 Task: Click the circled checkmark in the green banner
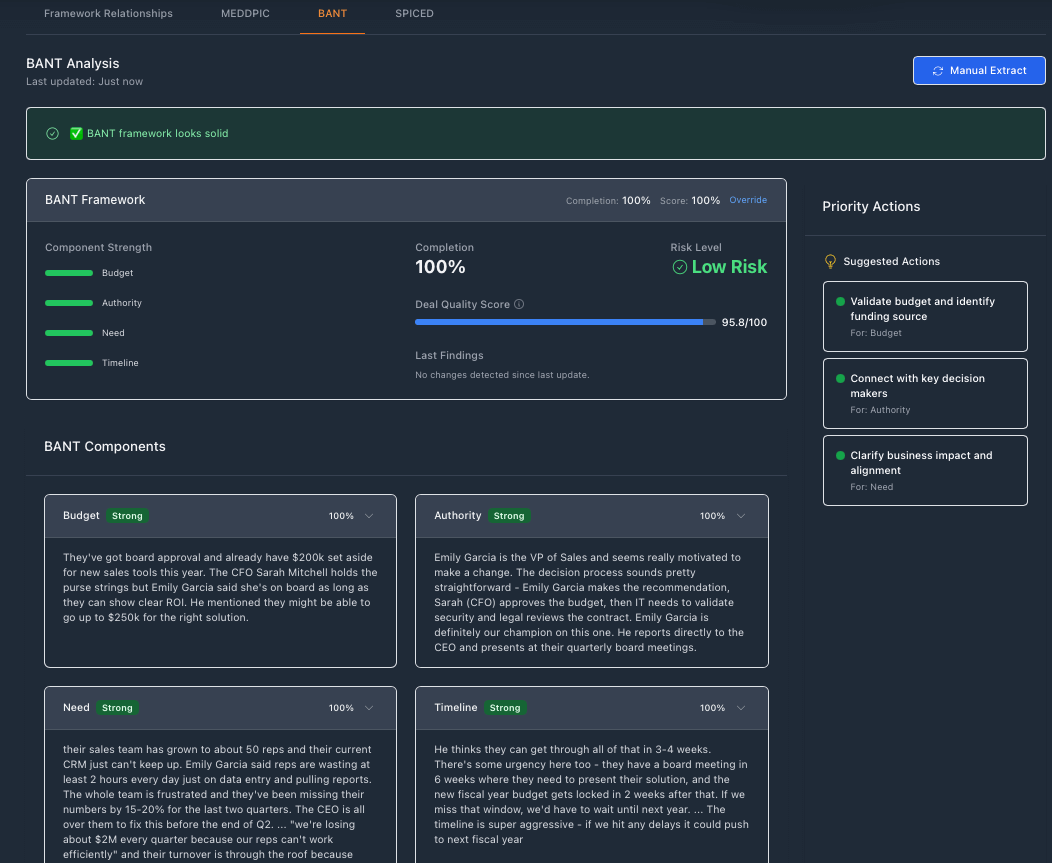52,132
